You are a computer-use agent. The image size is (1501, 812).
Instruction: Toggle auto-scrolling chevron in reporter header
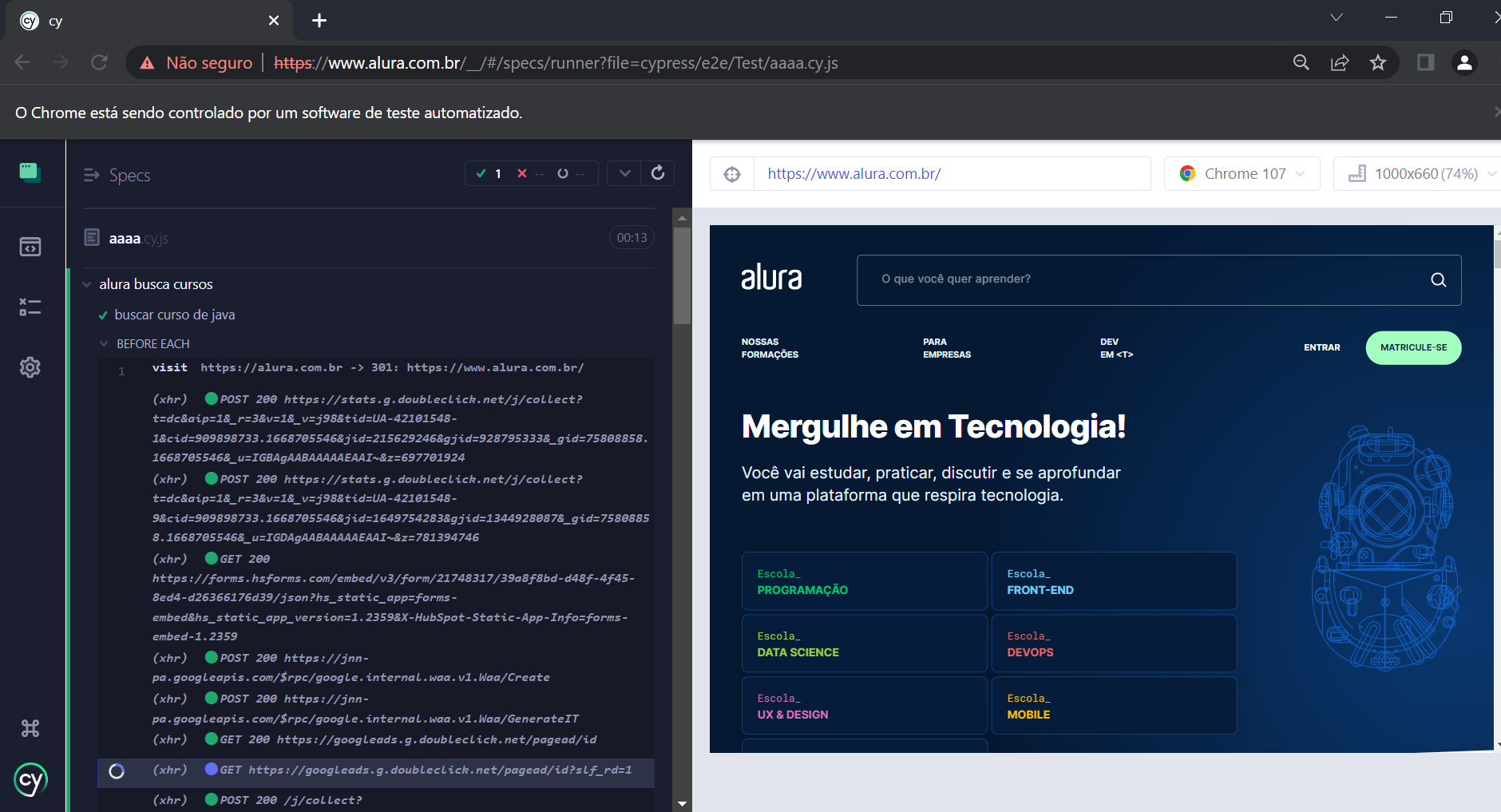(x=624, y=173)
